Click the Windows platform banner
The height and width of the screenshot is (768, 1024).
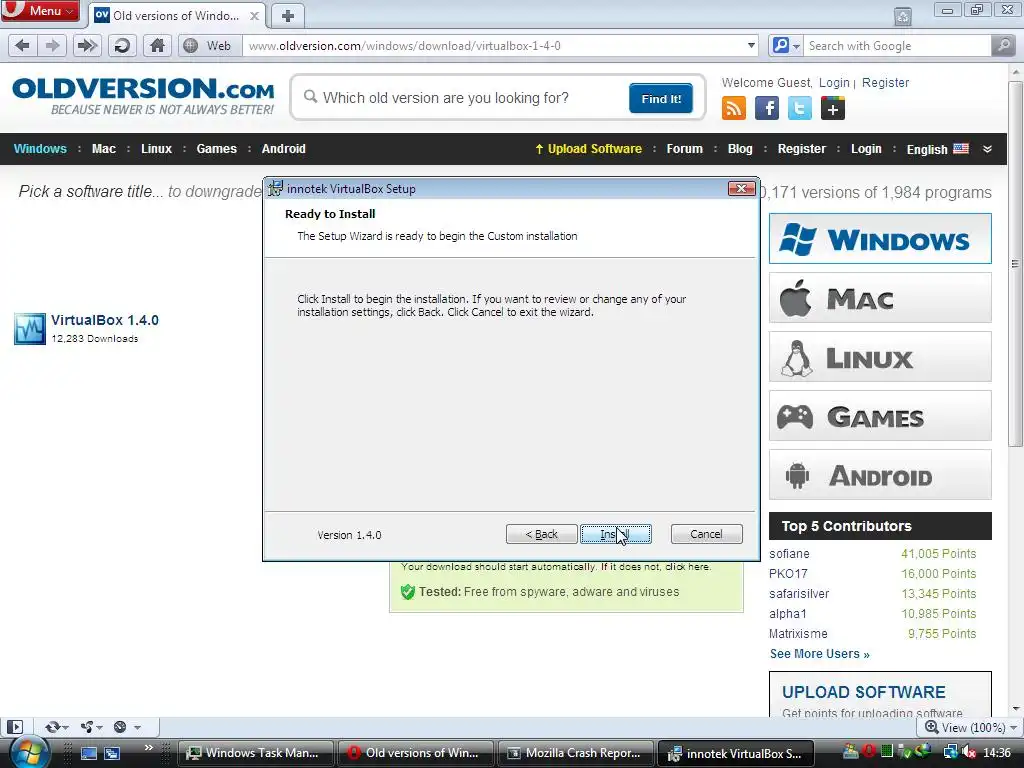tap(880, 238)
